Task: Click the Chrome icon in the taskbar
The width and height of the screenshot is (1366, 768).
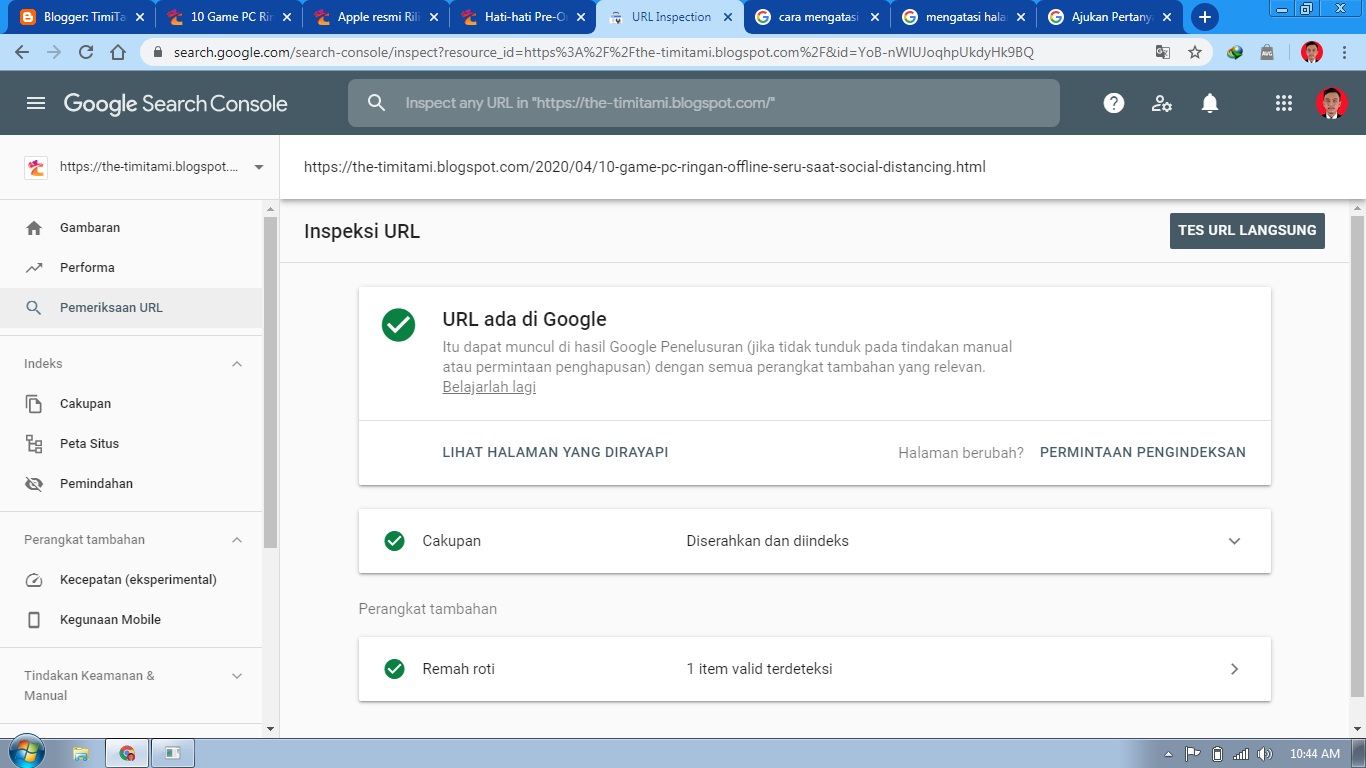Action: coord(127,753)
